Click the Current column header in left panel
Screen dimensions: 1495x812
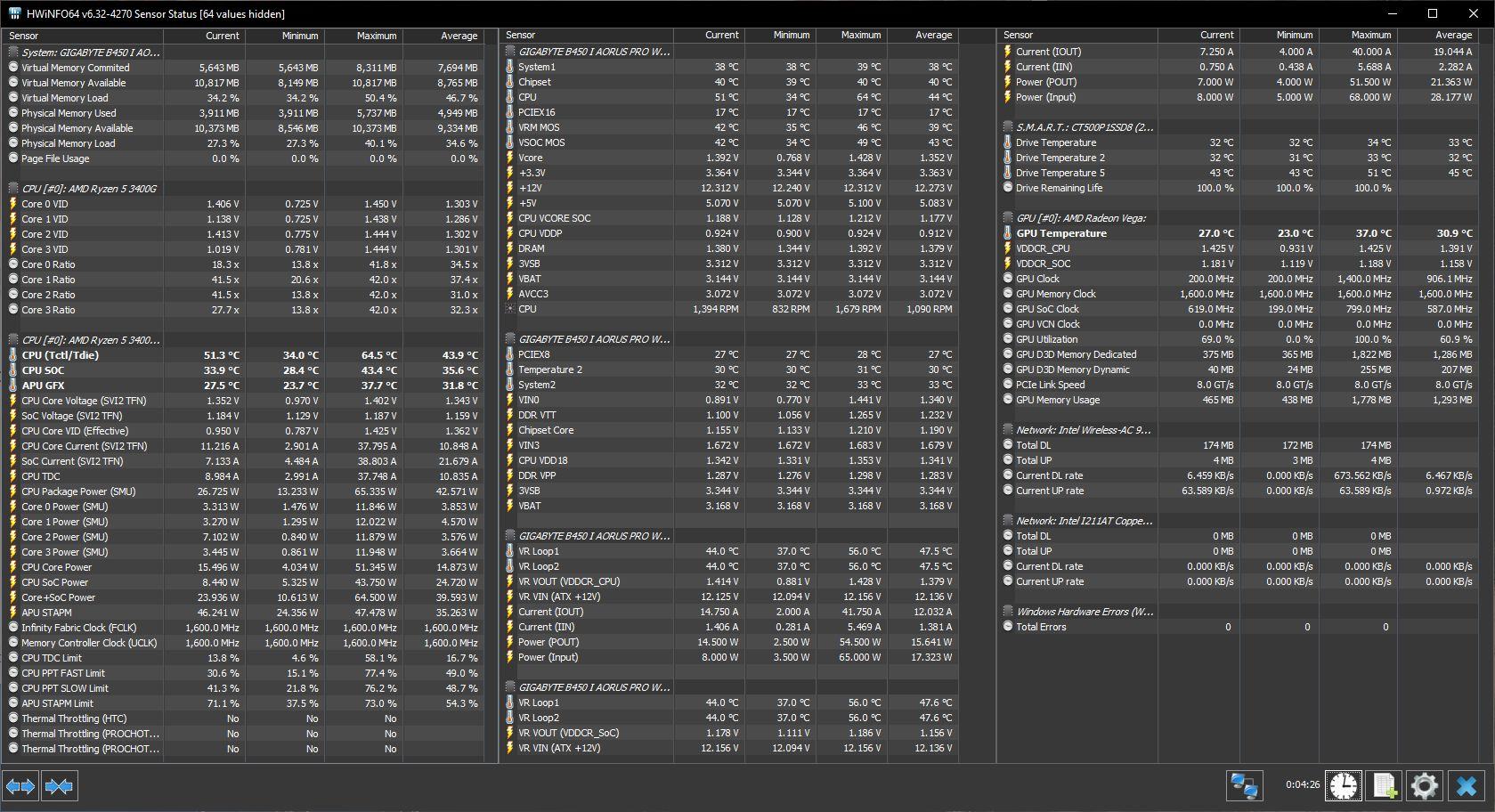[x=205, y=36]
